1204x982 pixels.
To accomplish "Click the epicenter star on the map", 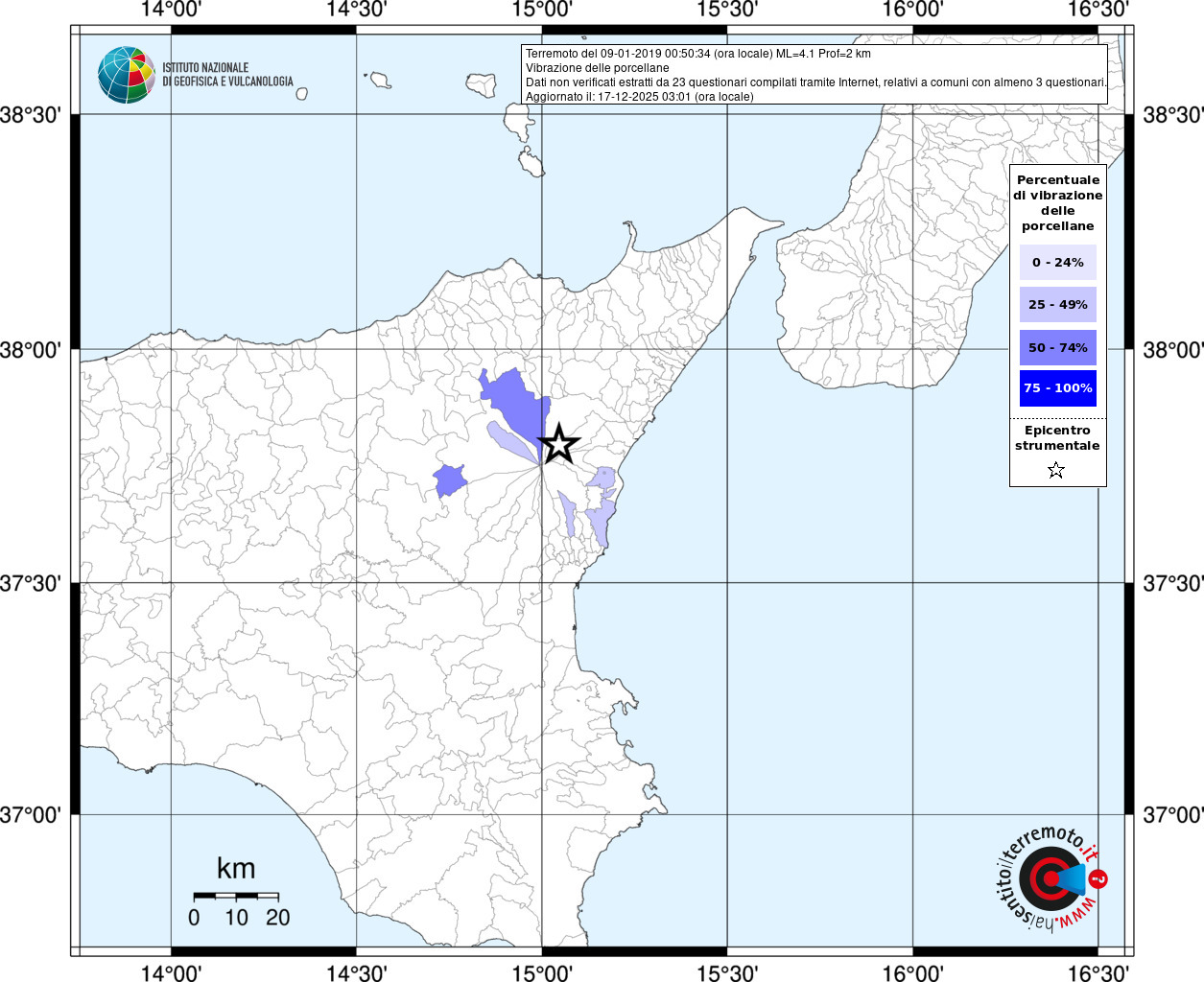I will [x=558, y=444].
